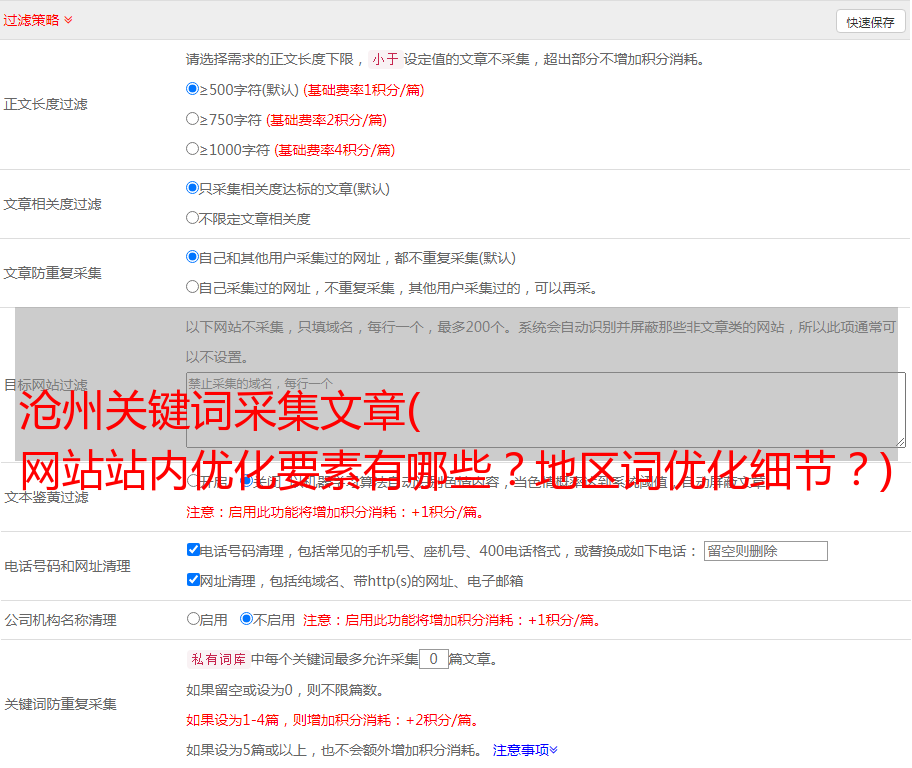The image size is (912, 768).
Task: Focus the 禁止采集的域名 textarea
Action: [546, 410]
